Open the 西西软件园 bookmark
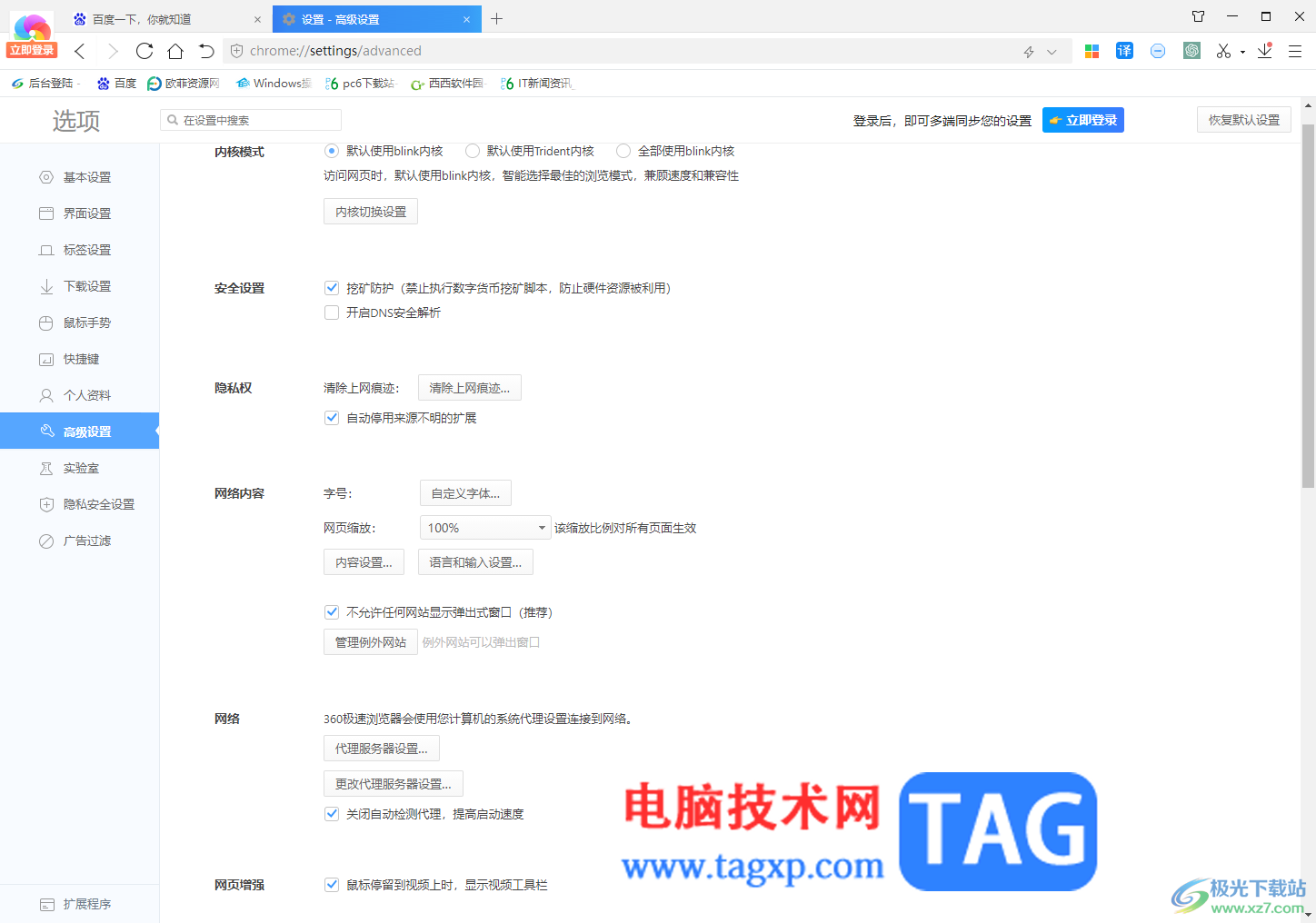1316x923 pixels. 447,84
